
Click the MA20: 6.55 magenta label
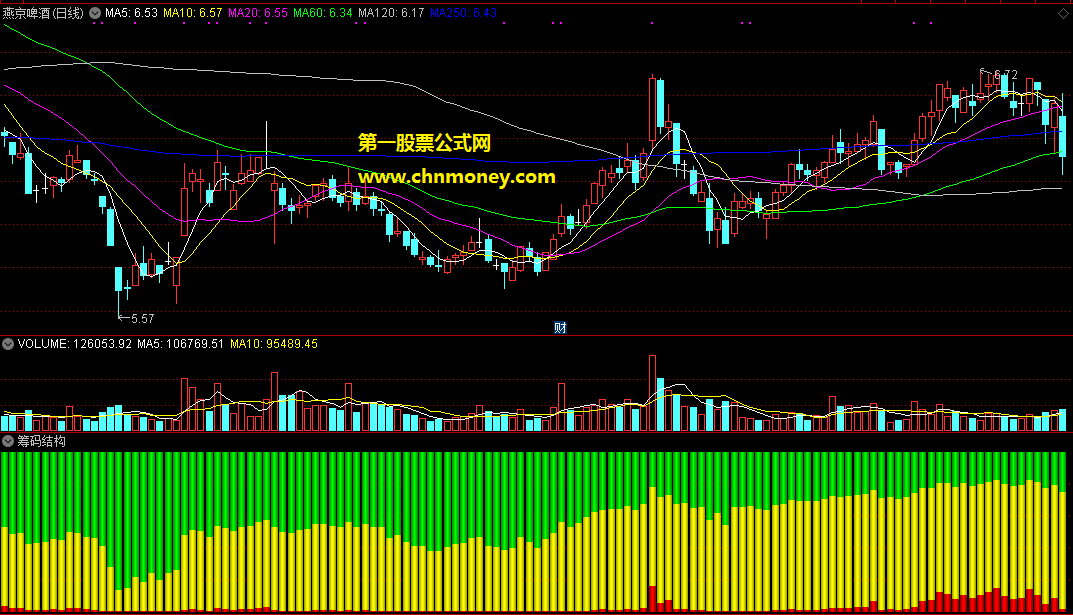(257, 13)
